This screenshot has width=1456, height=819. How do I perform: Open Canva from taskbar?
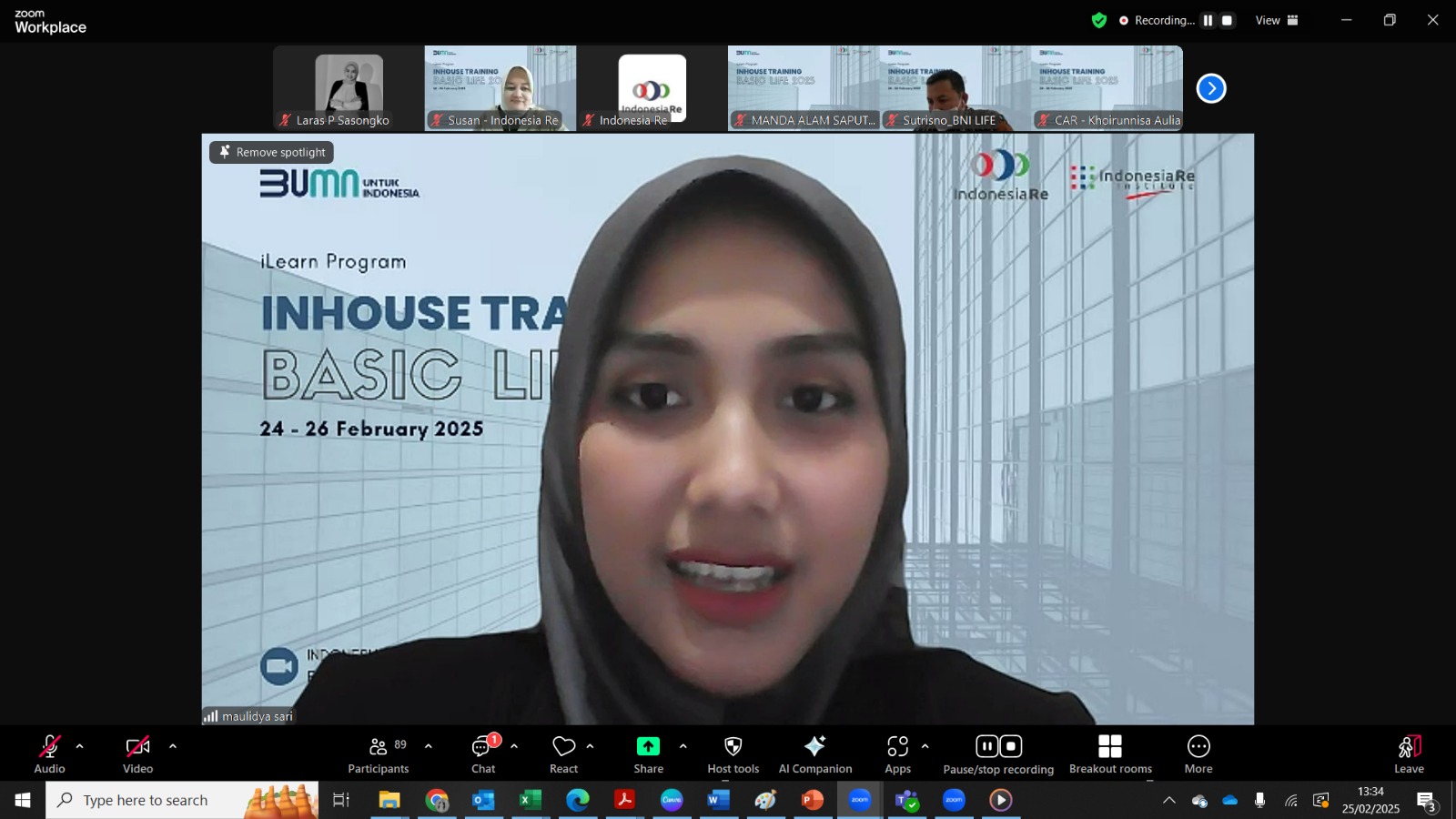(672, 800)
